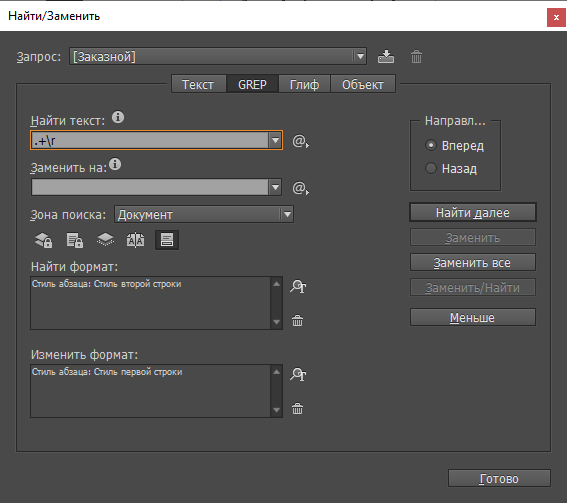Open special characters menu for Найти текст

[300, 141]
